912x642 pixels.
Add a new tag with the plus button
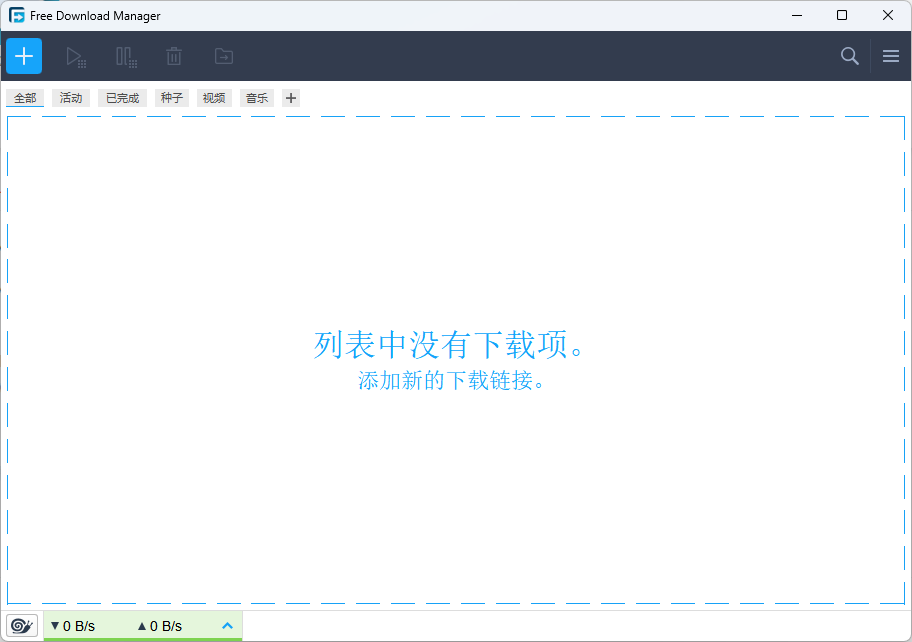coord(291,98)
